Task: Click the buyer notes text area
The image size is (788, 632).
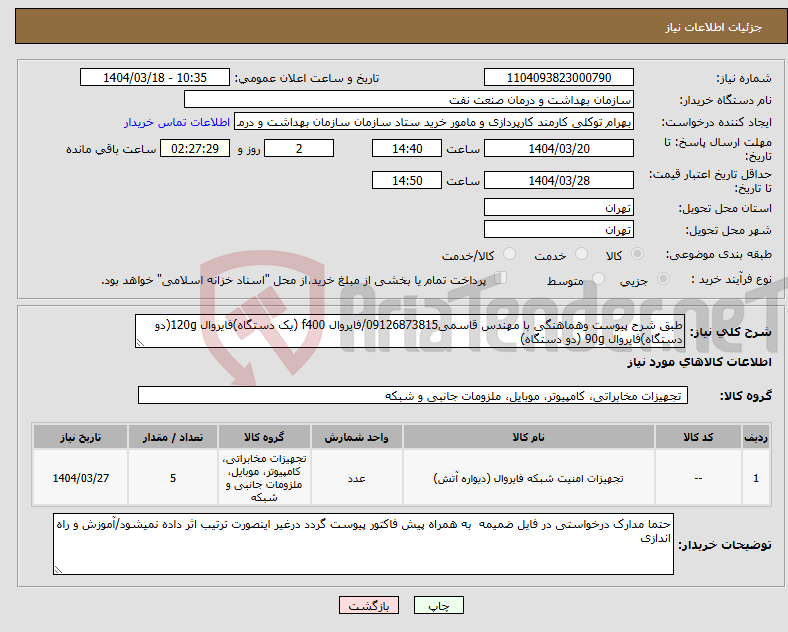Action: point(363,544)
